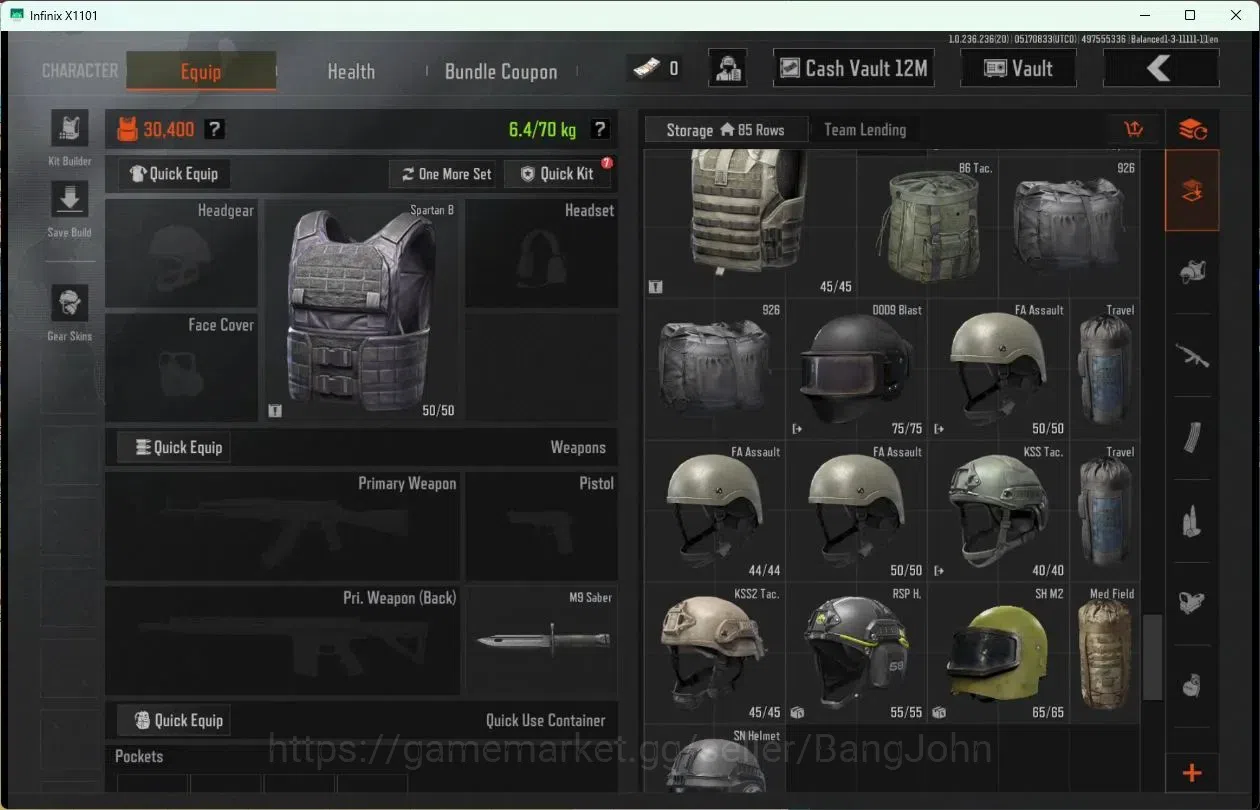
Task: Open the masked contact character icon
Action: coord(729,68)
